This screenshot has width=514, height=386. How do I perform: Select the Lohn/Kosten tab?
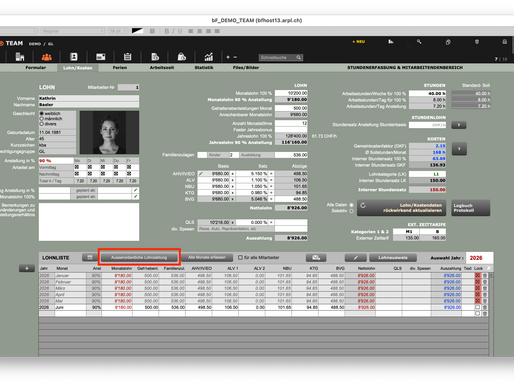point(77,68)
